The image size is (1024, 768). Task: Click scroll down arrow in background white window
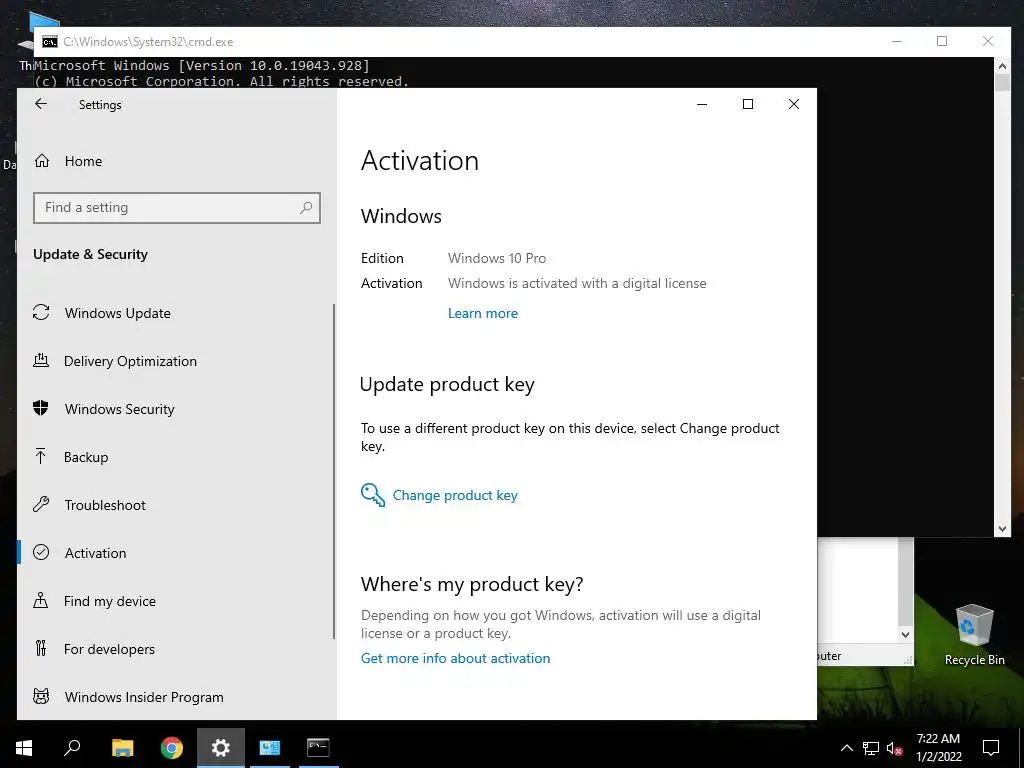(905, 634)
